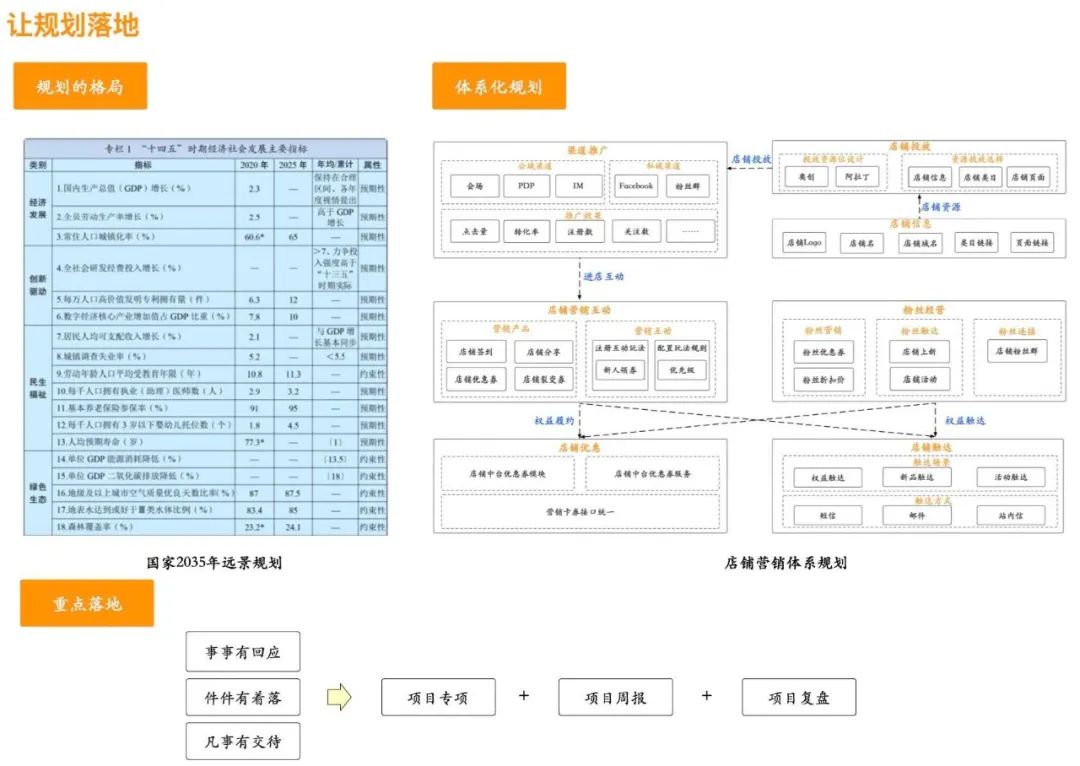The height and width of the screenshot is (766, 1080).
Task: Click the orange 重点落地 label
Action: (87, 603)
